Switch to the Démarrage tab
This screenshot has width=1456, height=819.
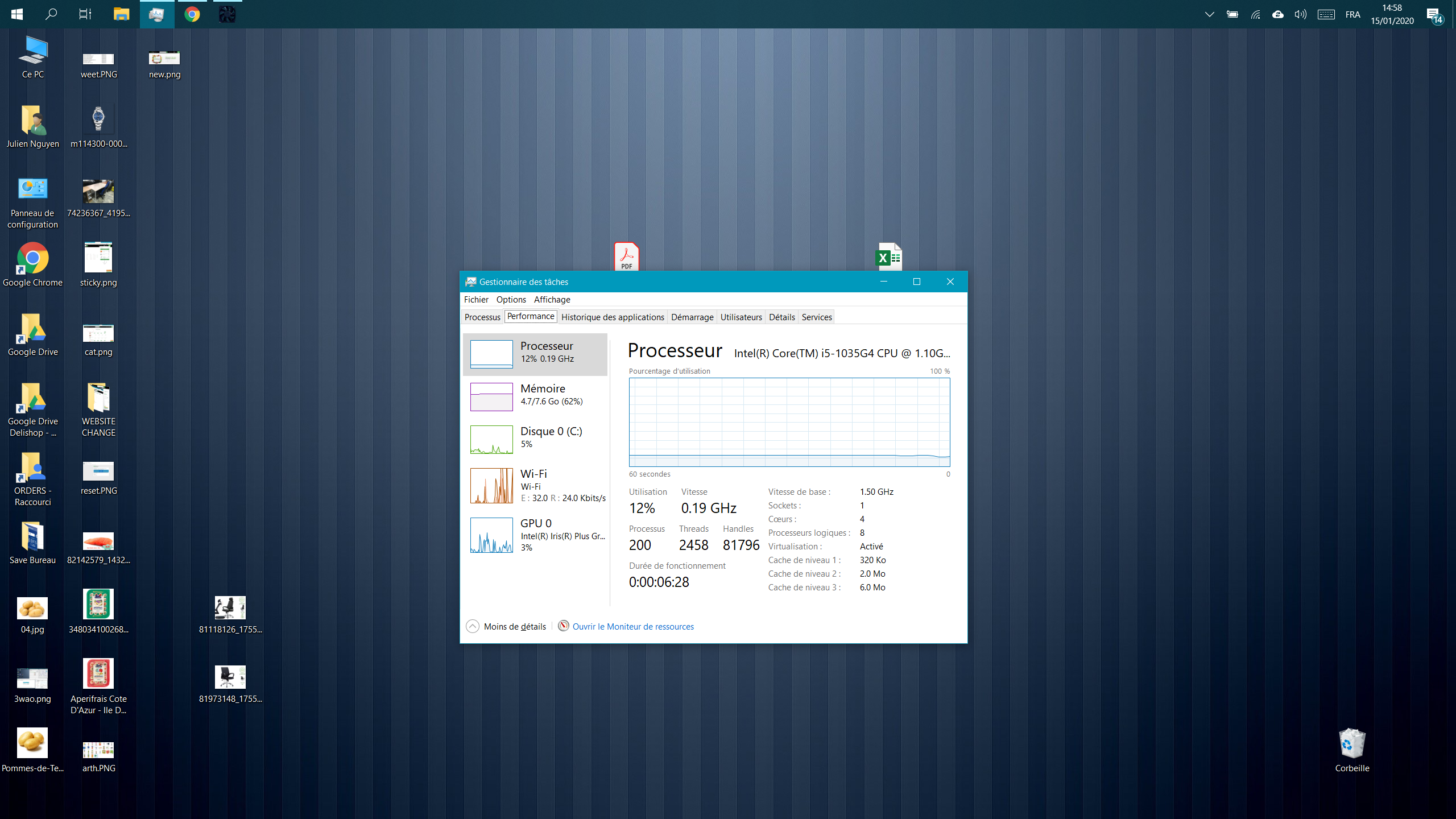click(x=692, y=317)
